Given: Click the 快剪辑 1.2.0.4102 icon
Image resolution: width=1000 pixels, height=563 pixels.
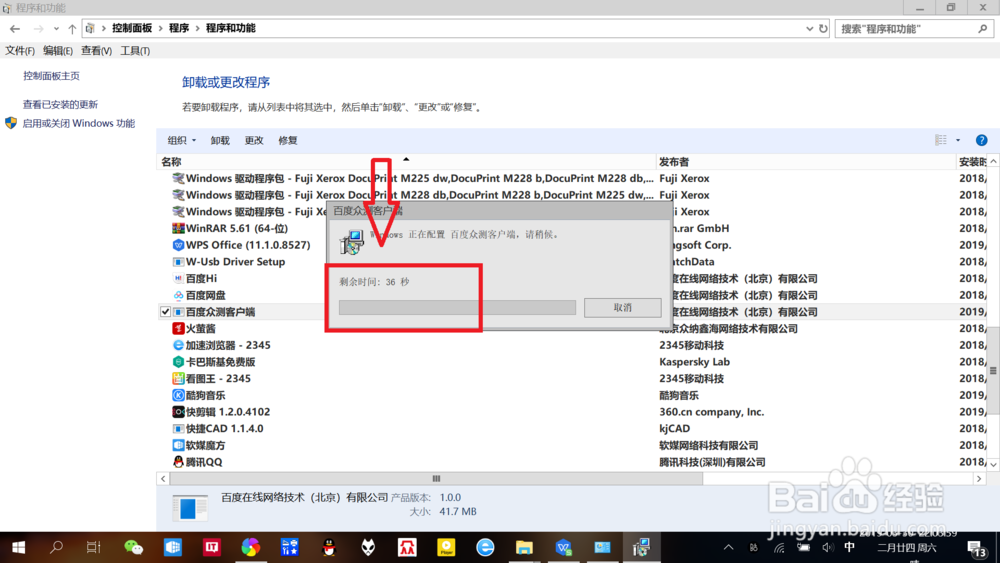Looking at the screenshot, I should (x=178, y=412).
